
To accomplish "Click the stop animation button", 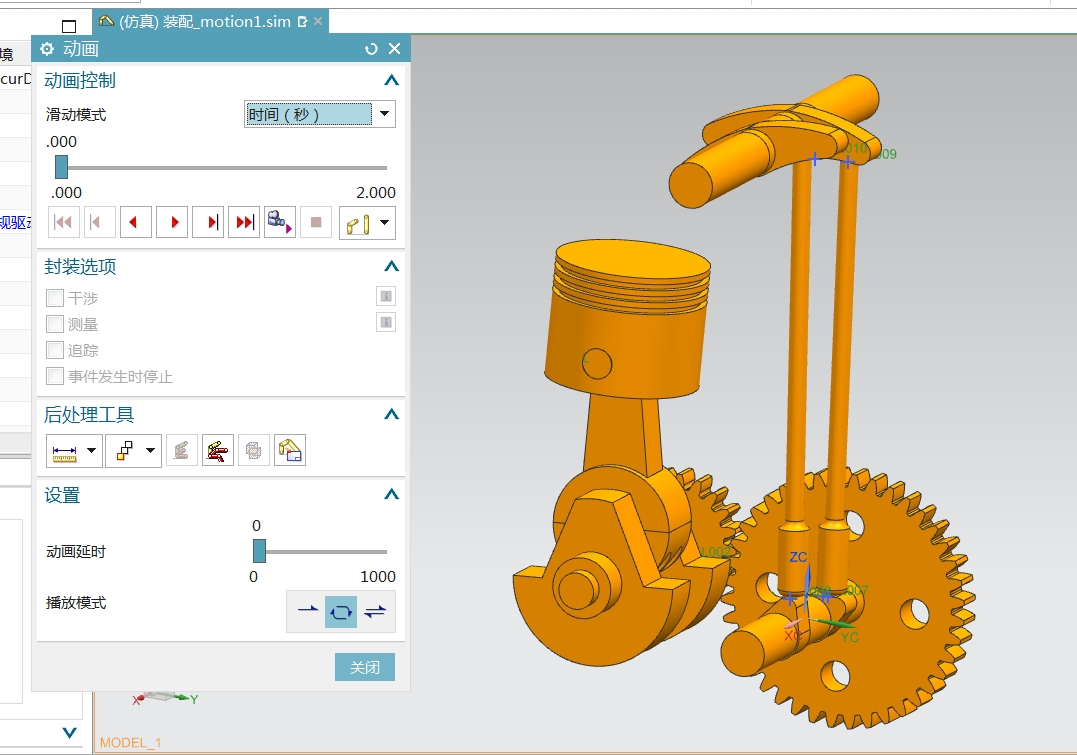I will [x=316, y=222].
